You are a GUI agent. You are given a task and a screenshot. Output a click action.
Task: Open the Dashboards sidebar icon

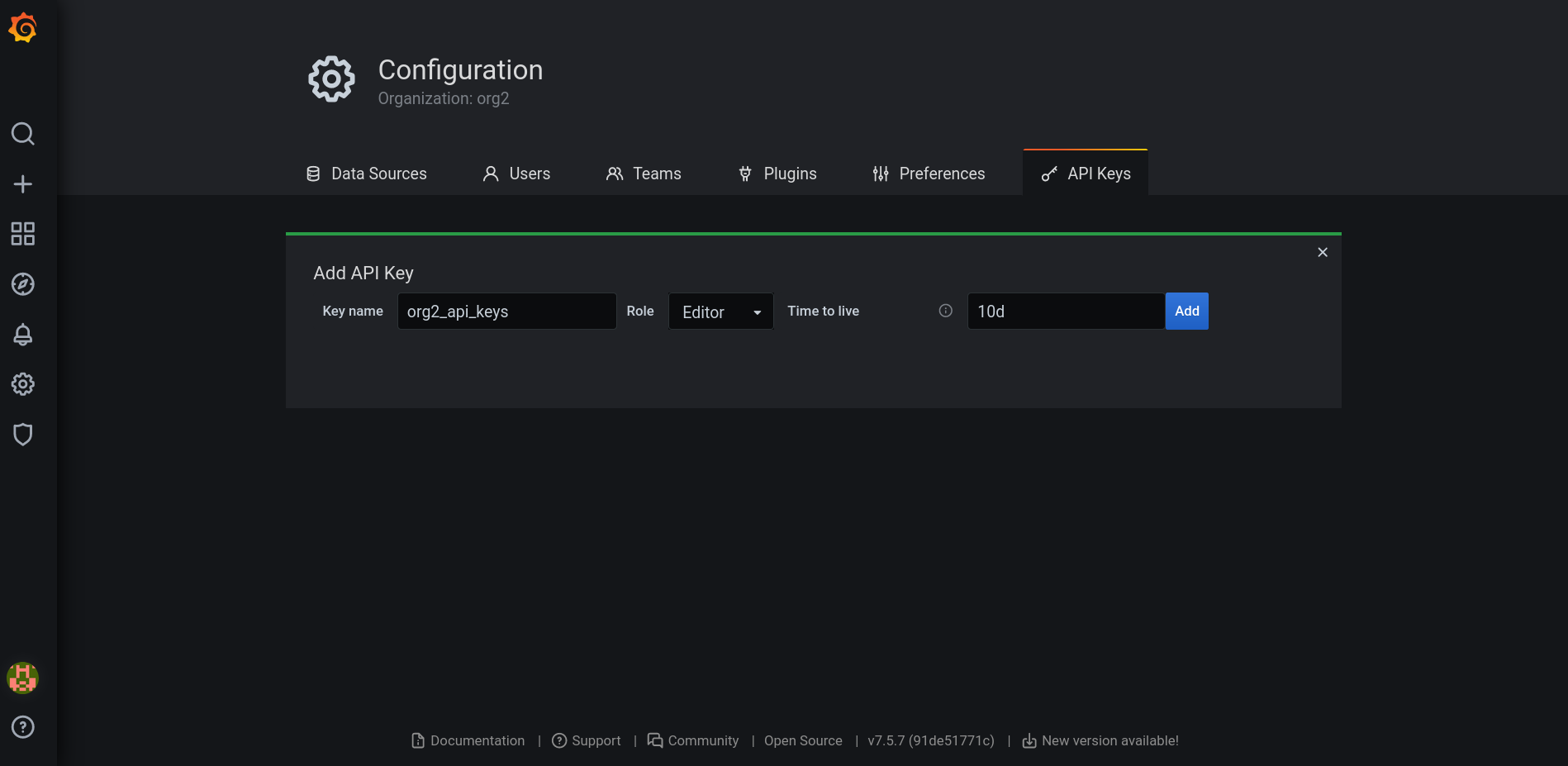(x=23, y=234)
